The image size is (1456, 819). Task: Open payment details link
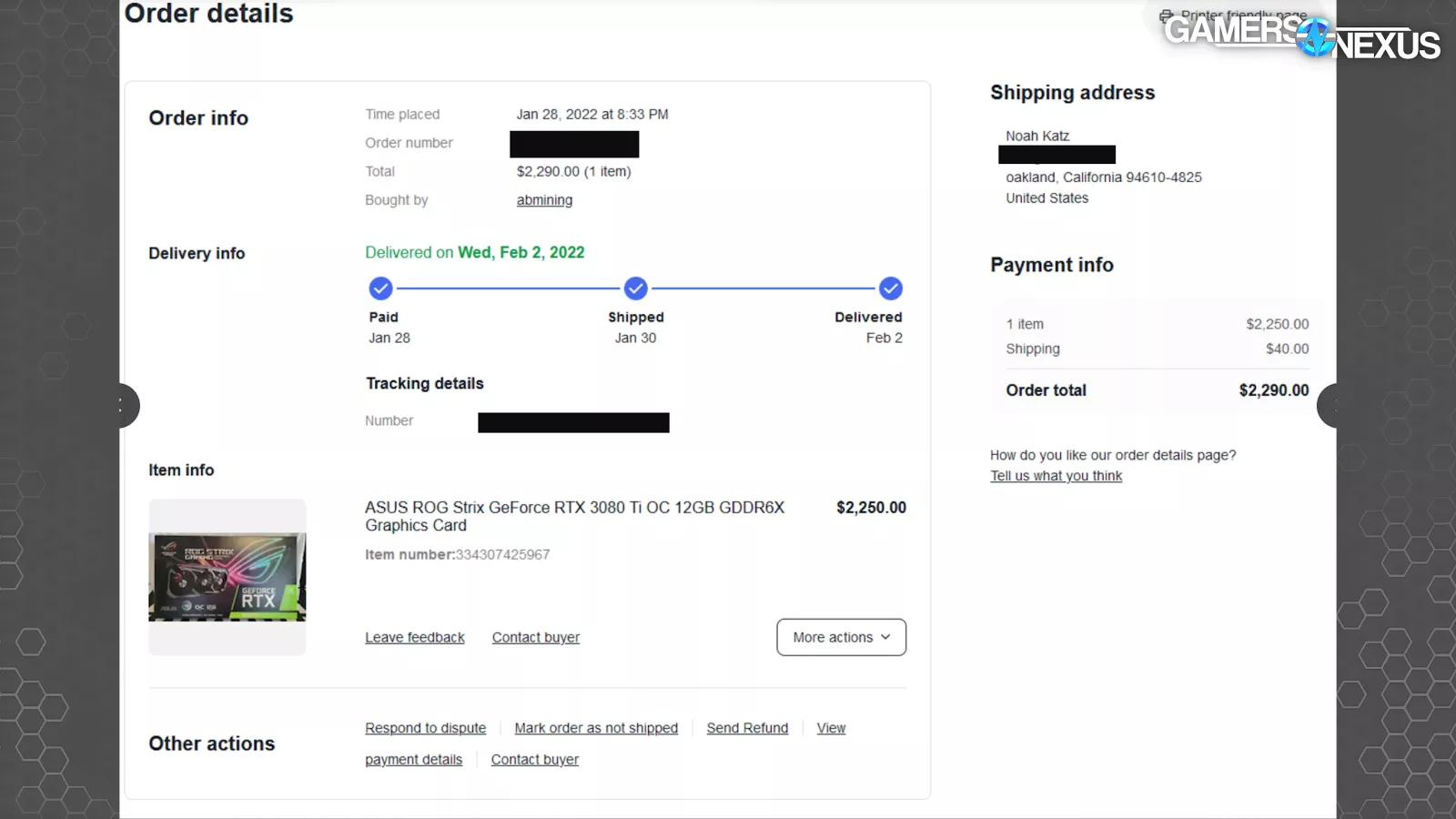click(x=413, y=760)
